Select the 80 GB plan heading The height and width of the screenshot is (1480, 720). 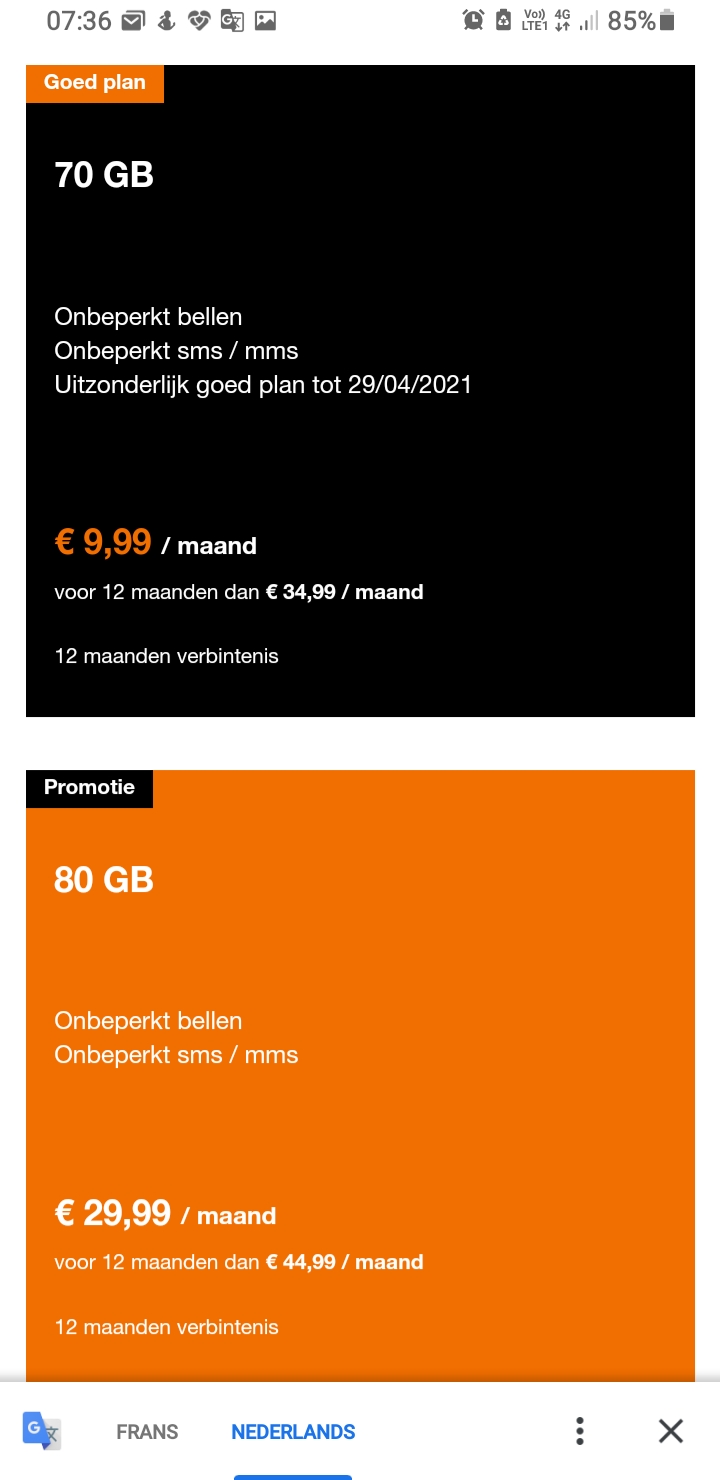pyautogui.click(x=104, y=880)
